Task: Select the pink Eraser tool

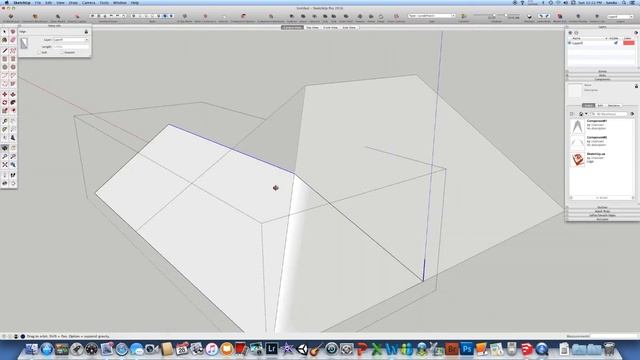Action: 13,40
